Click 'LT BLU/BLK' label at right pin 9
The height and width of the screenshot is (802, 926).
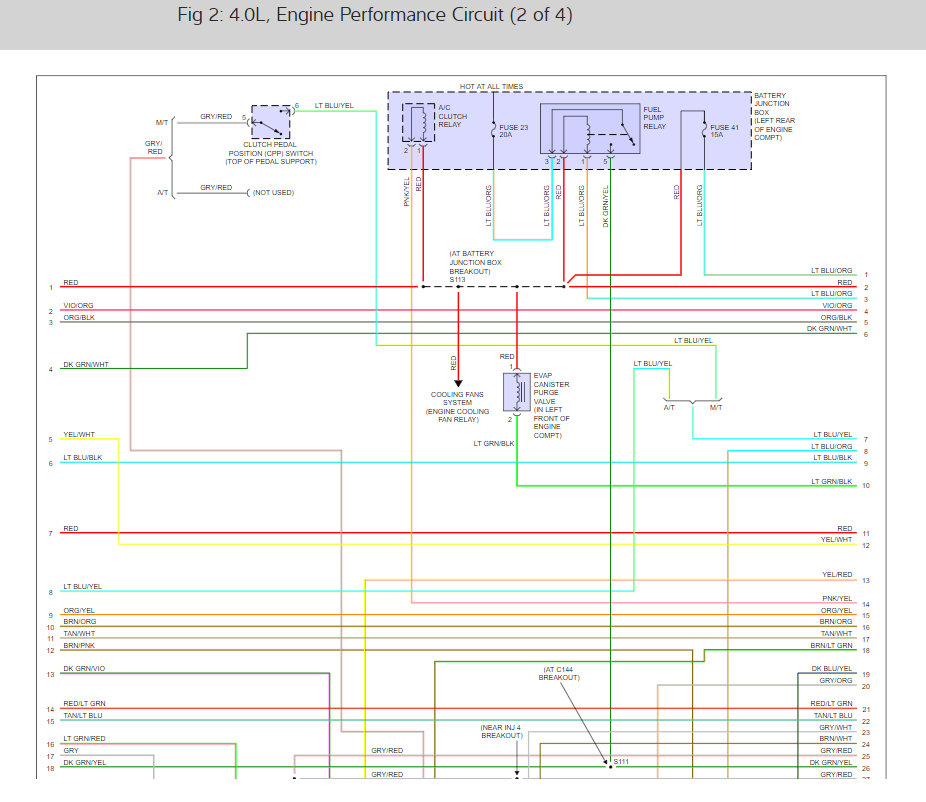click(833, 458)
